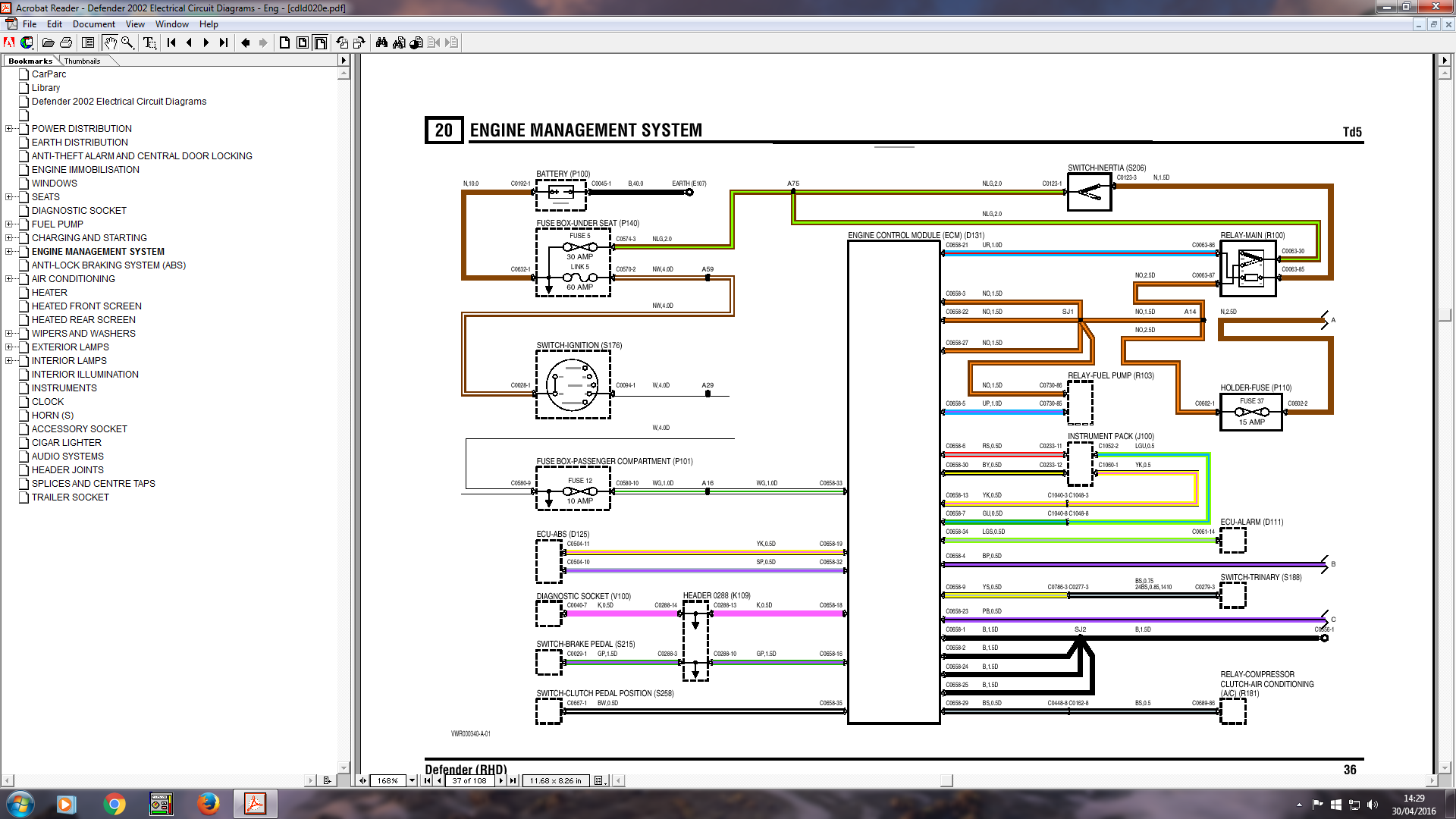This screenshot has height=819, width=1456.
Task: Open the Document menu
Action: click(94, 24)
